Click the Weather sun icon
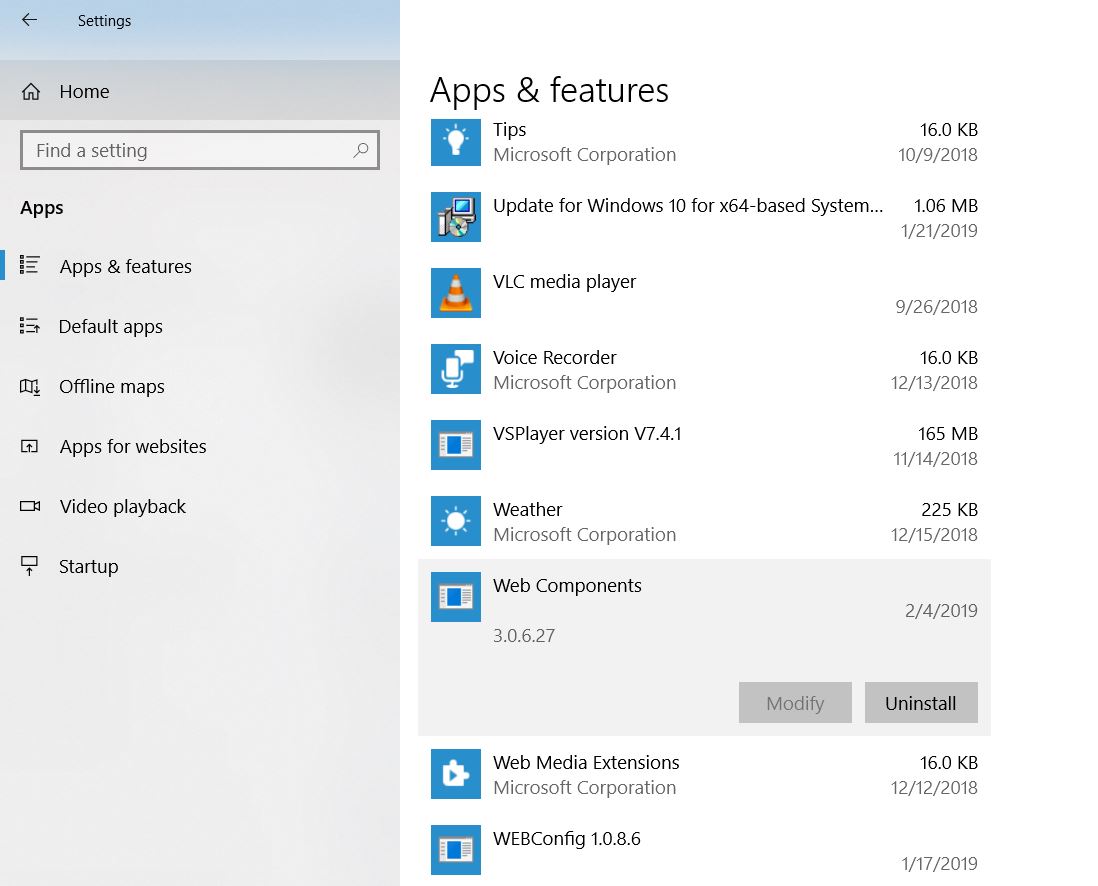Viewport: 1098px width, 886px height. 456,521
